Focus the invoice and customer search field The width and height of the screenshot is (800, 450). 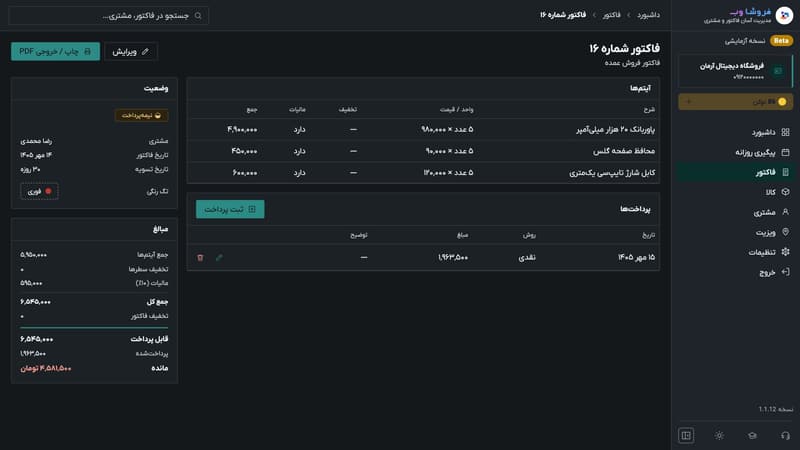pyautogui.click(x=109, y=16)
